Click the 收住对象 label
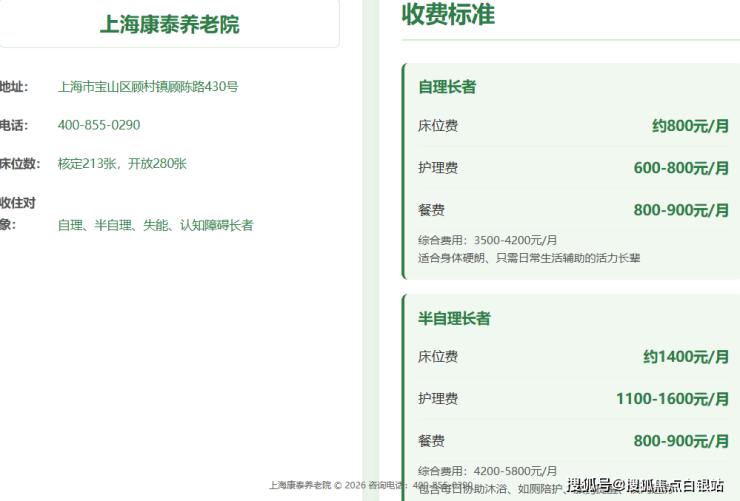740x501 pixels. click(18, 214)
